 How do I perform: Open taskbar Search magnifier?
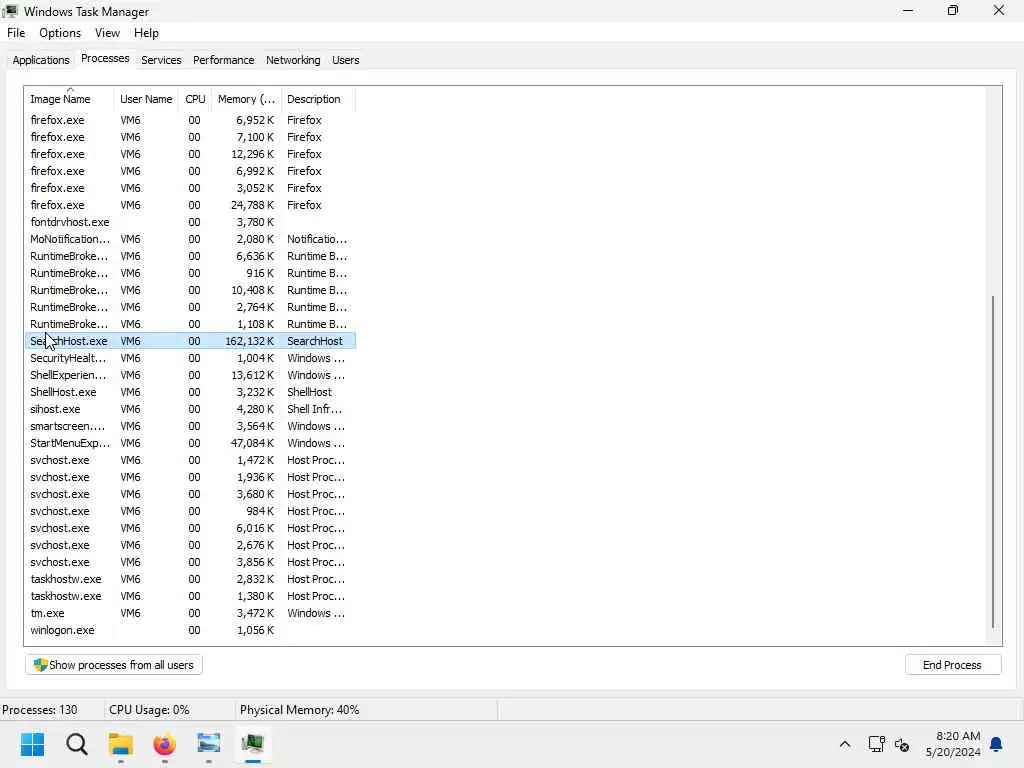[x=76, y=744]
